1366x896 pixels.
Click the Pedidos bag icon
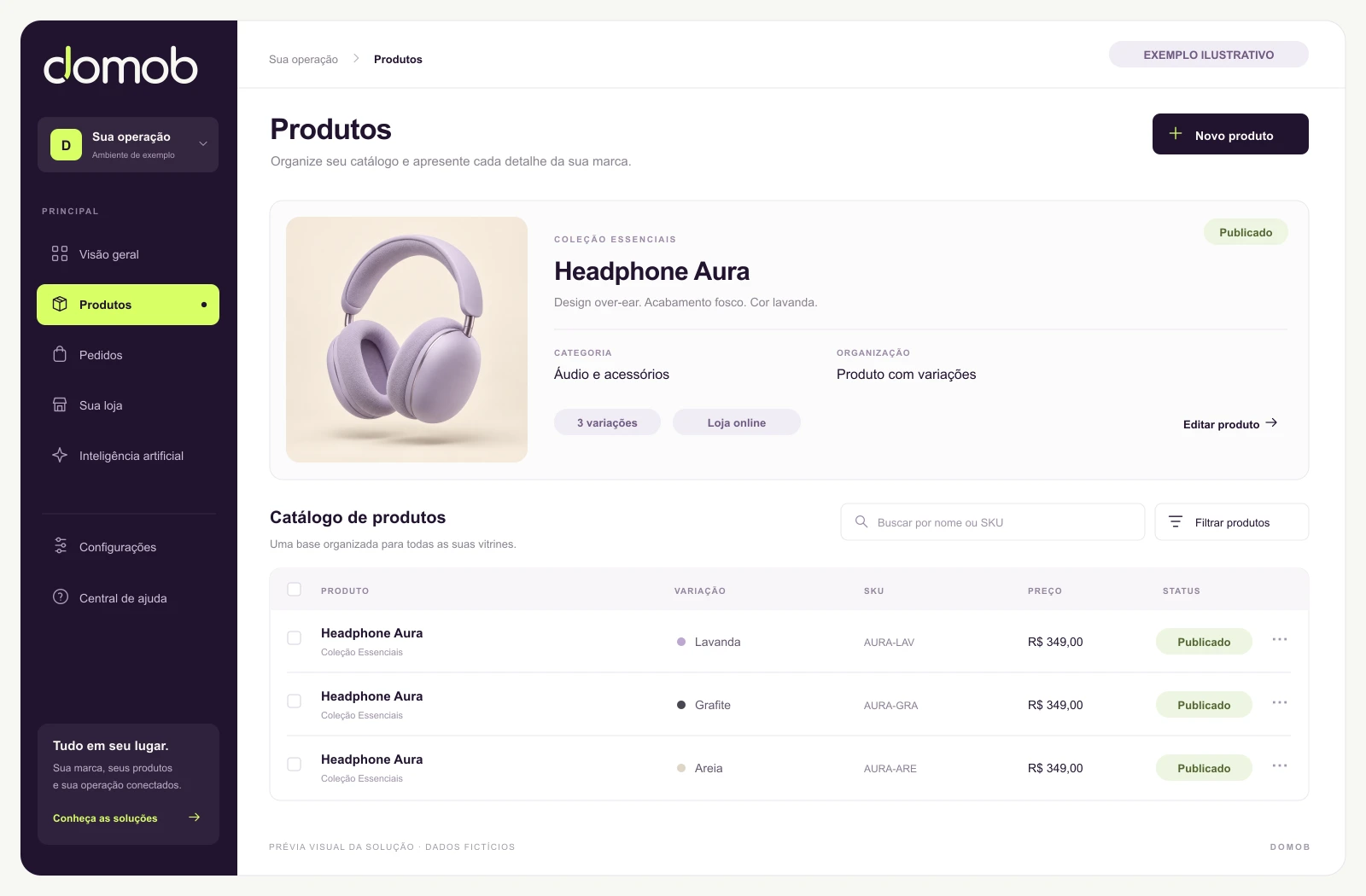(60, 354)
